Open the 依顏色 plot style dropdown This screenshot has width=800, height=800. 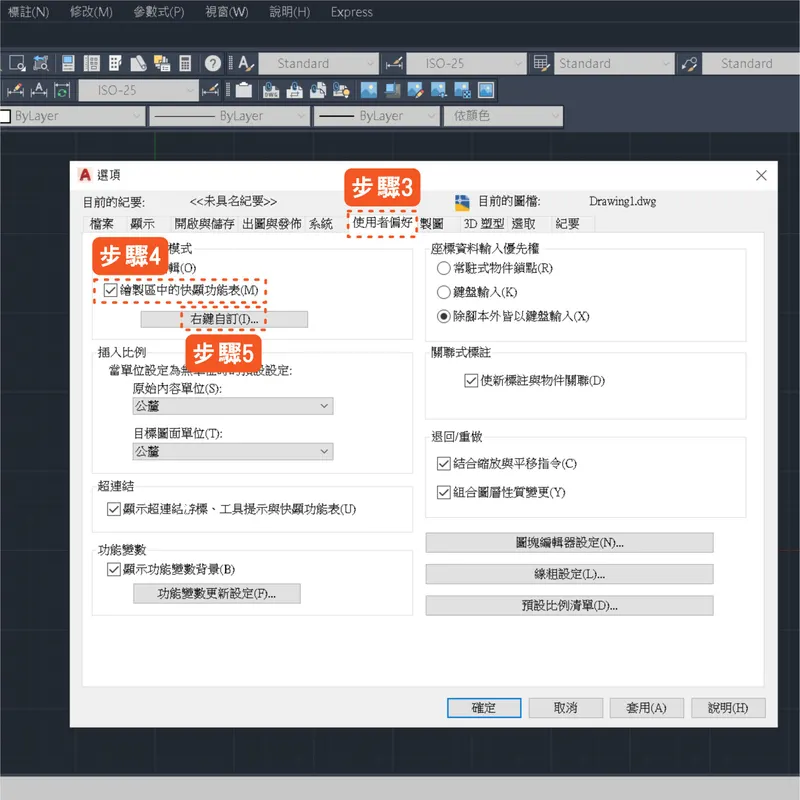point(503,116)
